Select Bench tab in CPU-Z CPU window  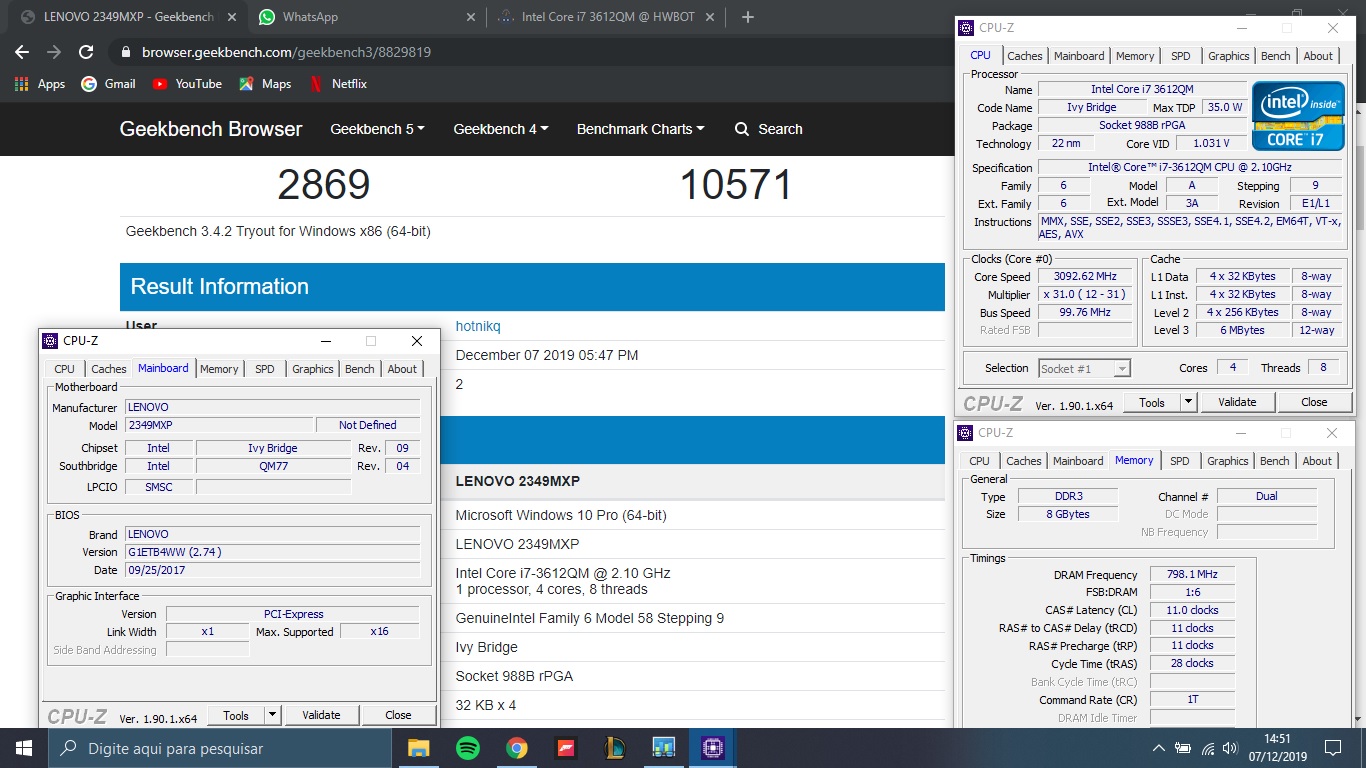[x=1275, y=56]
